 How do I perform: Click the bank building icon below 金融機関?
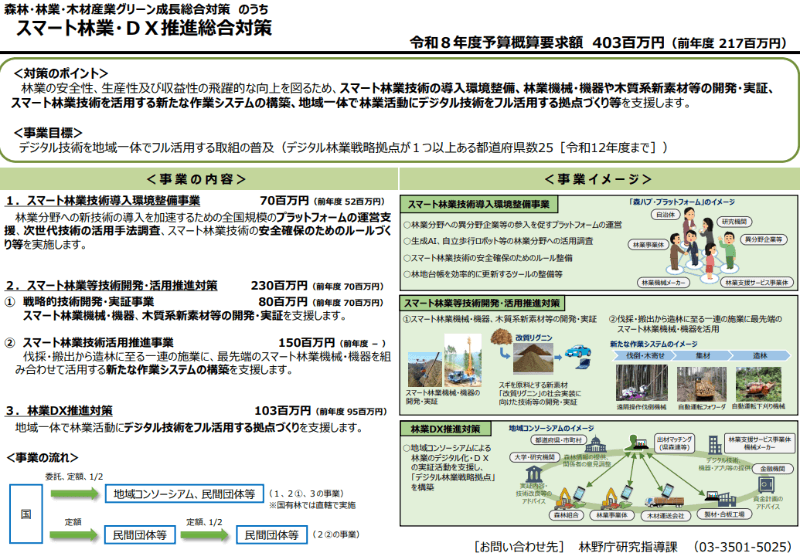[x=765, y=485]
